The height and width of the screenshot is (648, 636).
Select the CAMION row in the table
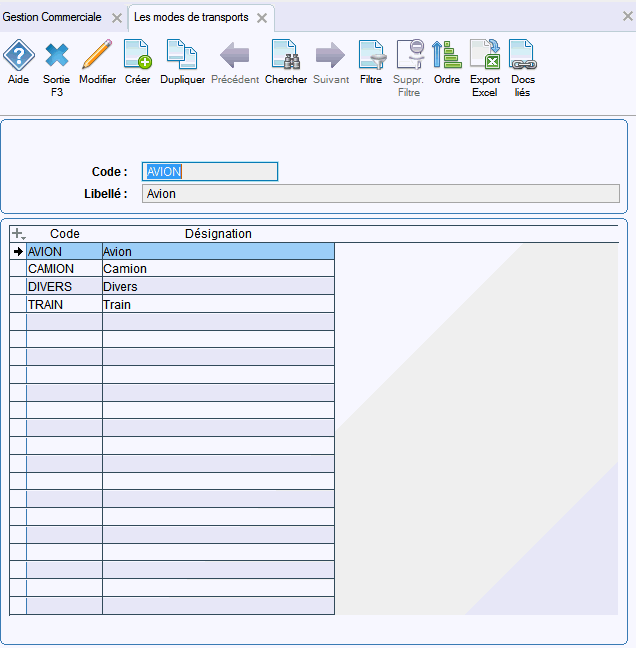[172, 269]
